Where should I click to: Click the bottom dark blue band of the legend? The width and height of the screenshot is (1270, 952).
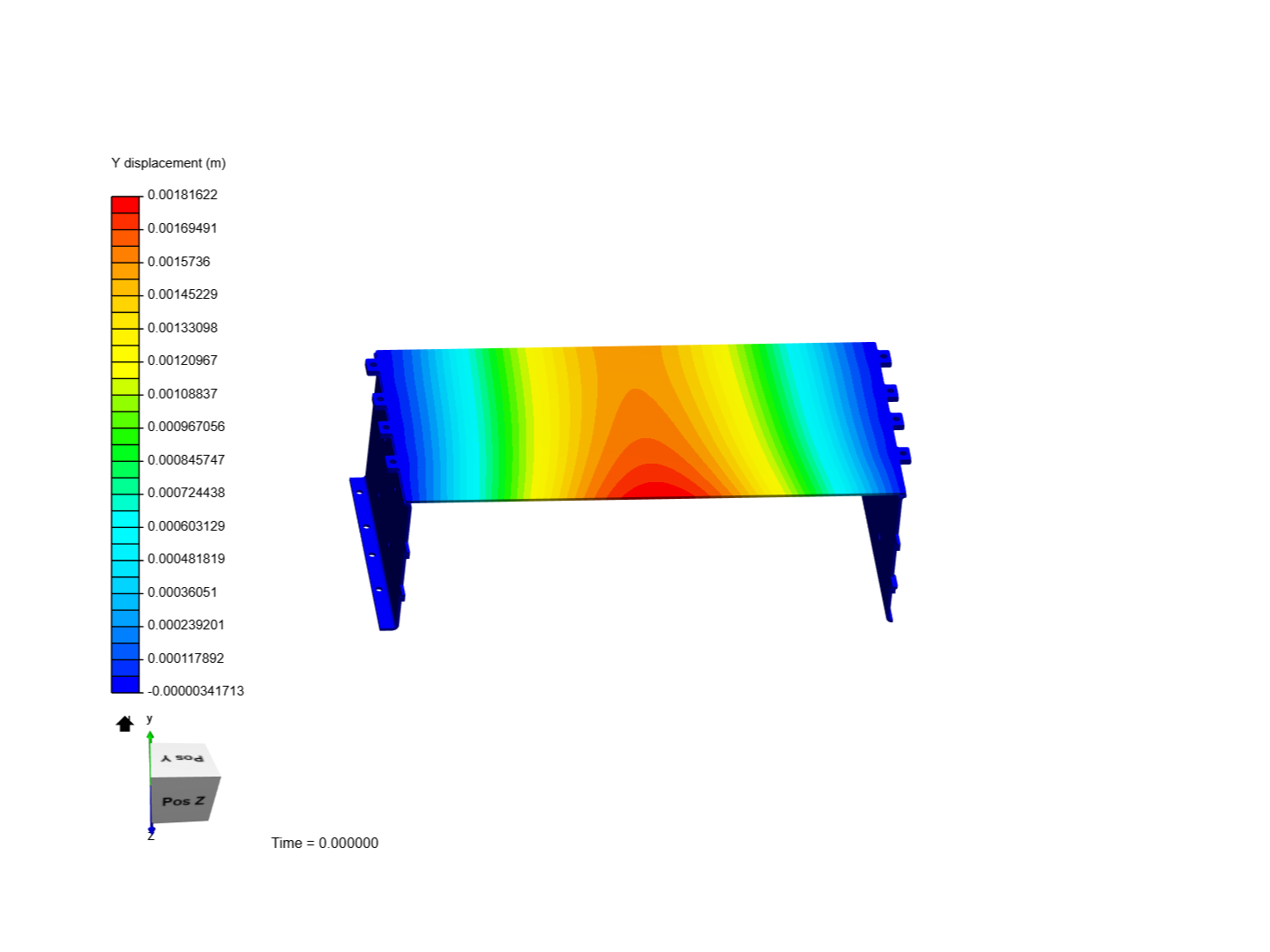(x=125, y=684)
